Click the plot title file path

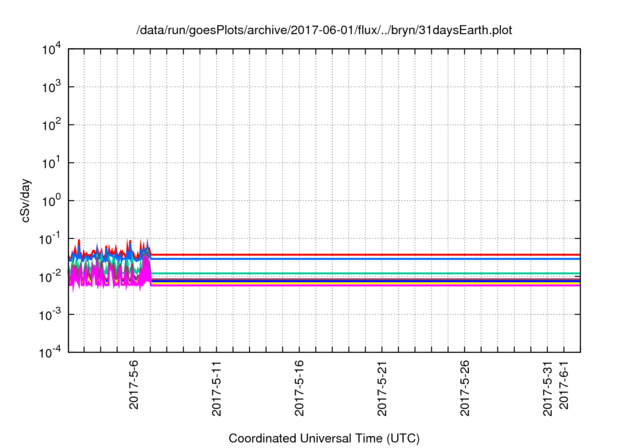324,30
